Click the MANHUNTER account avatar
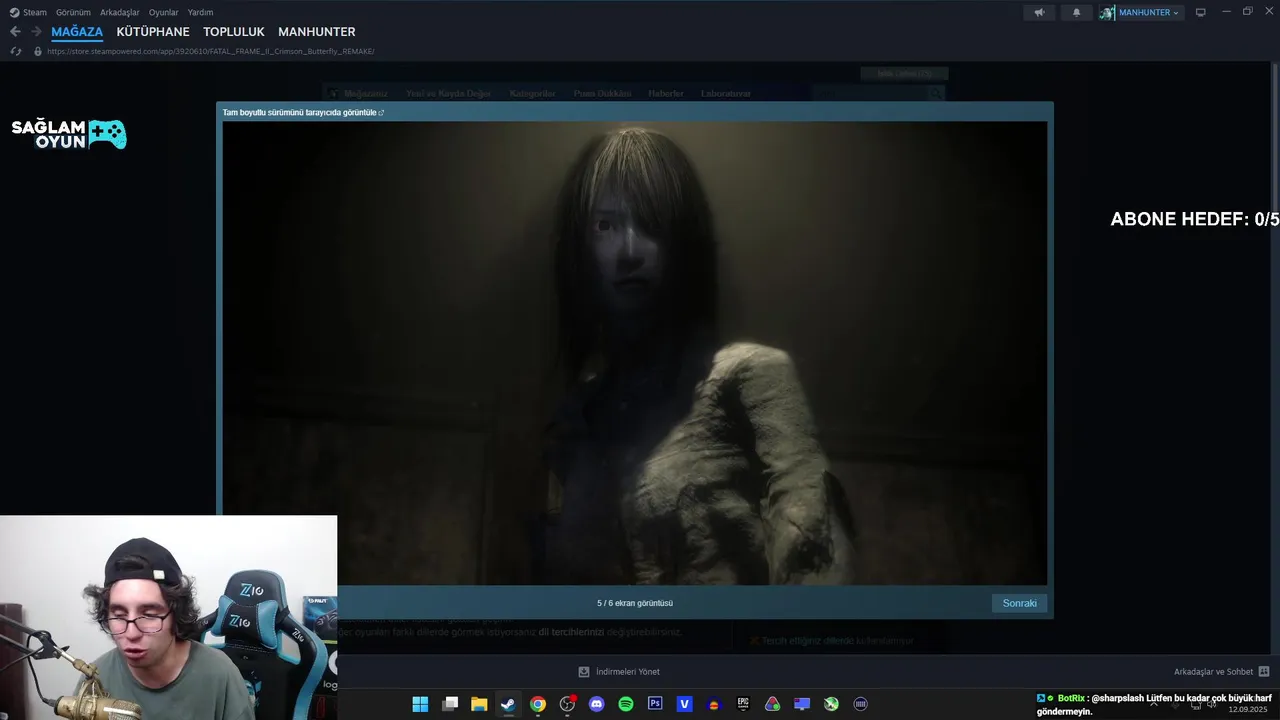Screen dimensions: 1280x720 1107,12
